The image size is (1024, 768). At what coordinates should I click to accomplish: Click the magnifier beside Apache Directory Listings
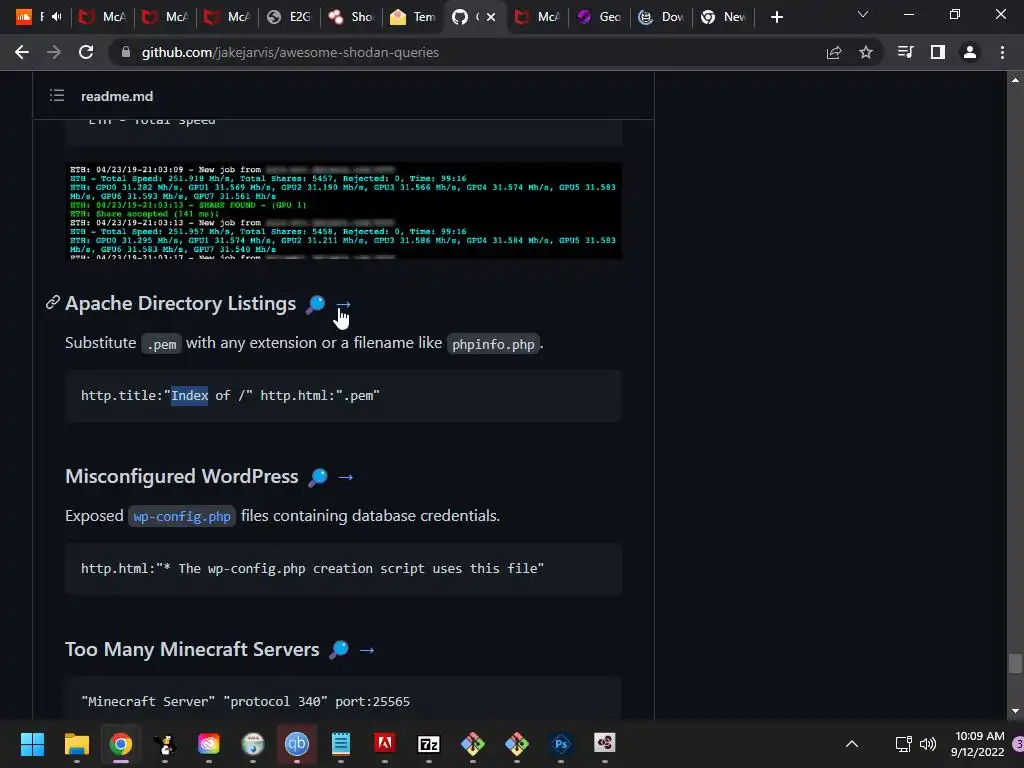(315, 304)
